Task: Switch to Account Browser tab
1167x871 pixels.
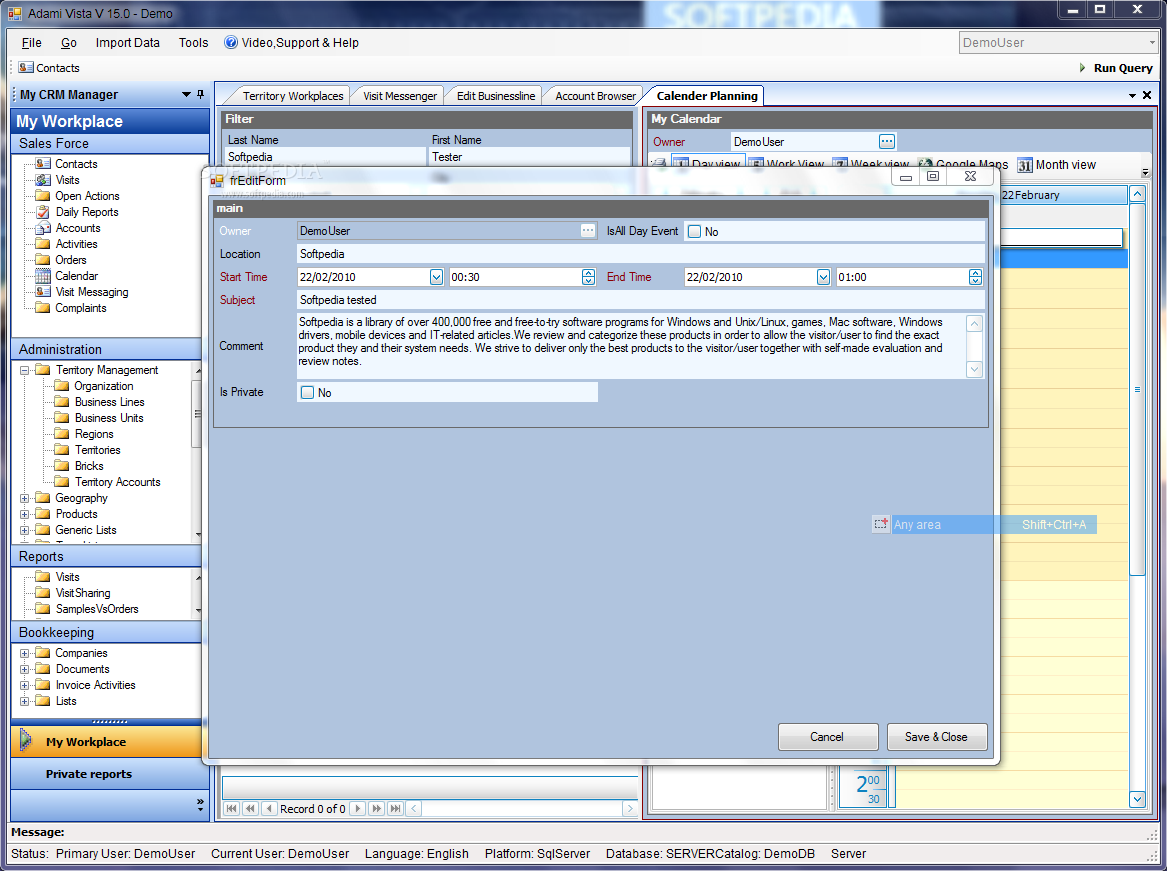Action: pos(595,96)
